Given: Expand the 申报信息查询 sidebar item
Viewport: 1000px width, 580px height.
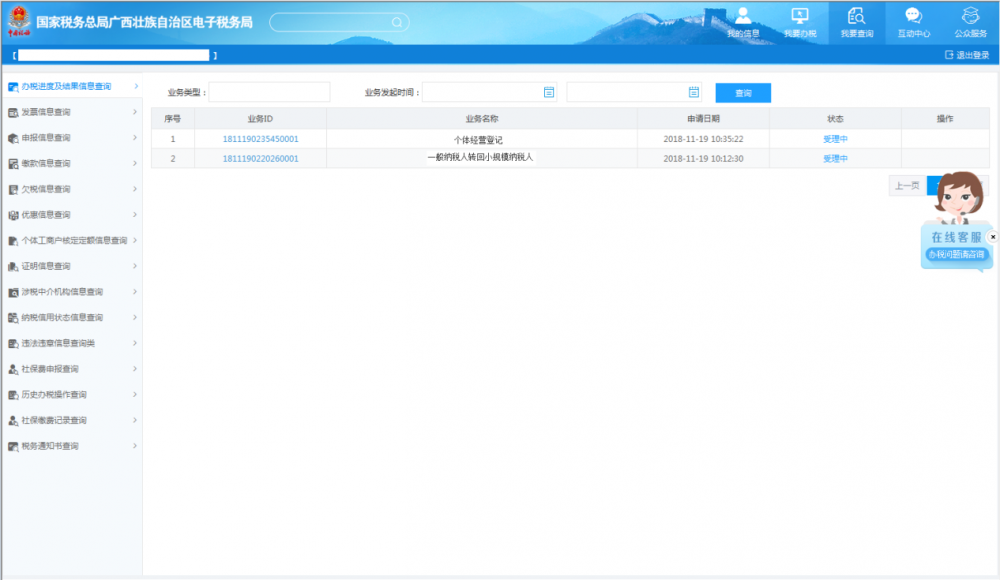Looking at the screenshot, I should (x=70, y=138).
